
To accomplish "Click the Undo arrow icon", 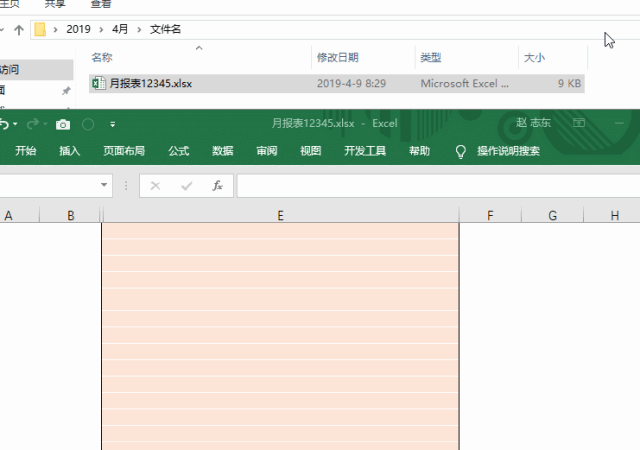I will click(x=6, y=124).
